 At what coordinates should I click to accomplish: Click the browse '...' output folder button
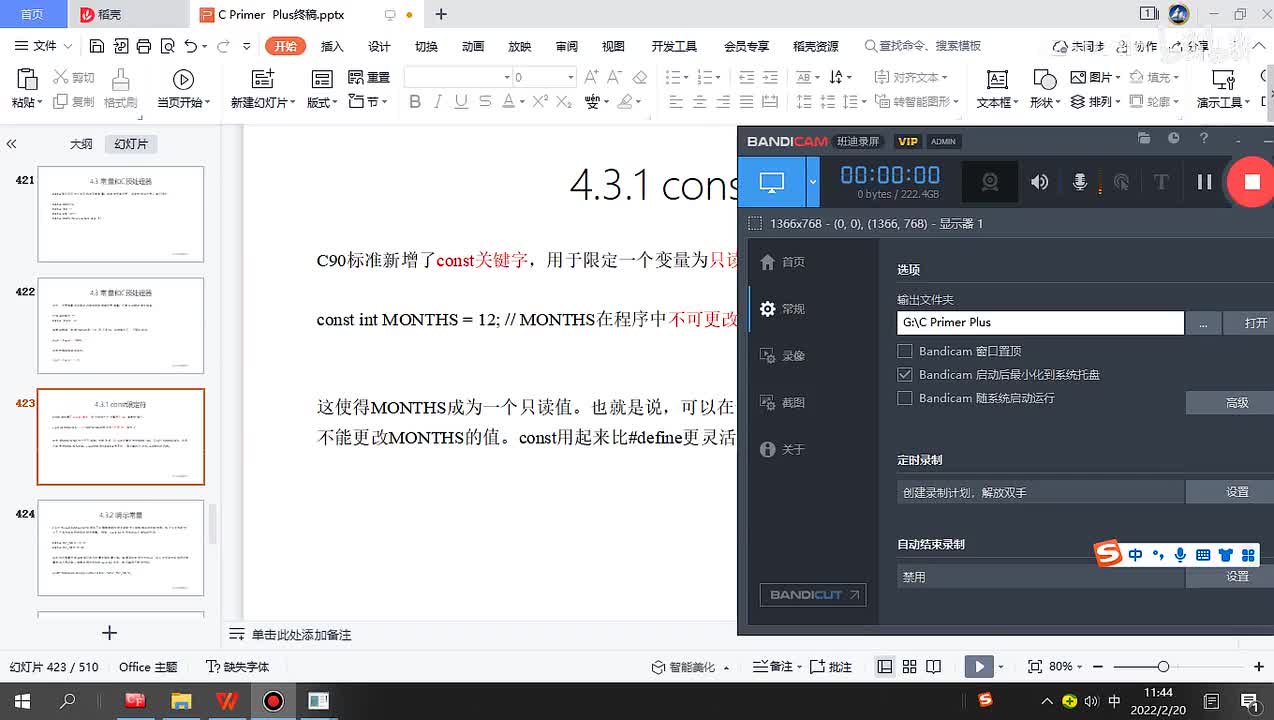pyautogui.click(x=1204, y=322)
